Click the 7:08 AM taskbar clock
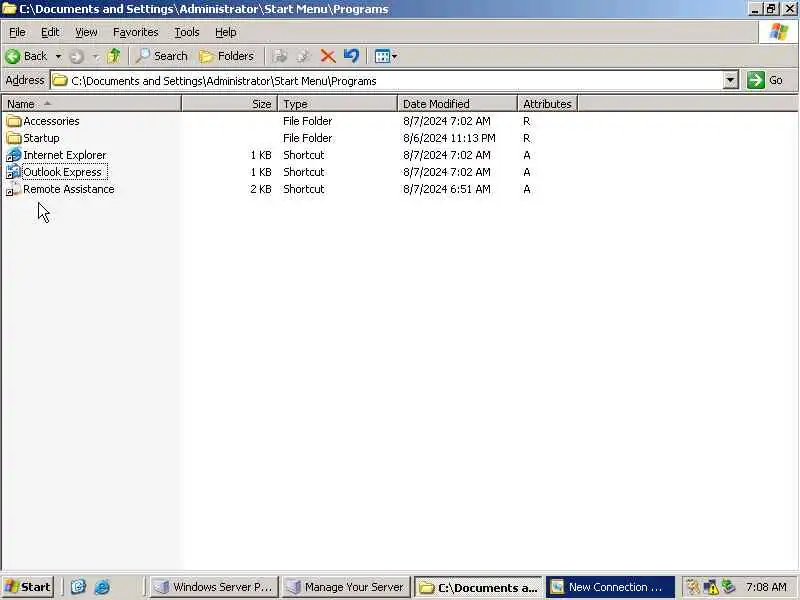 click(766, 587)
